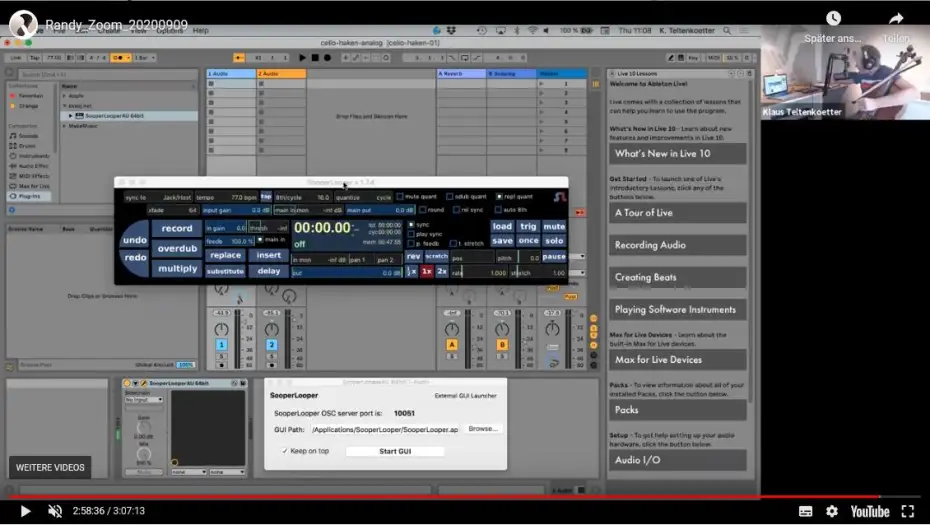Viewport: 930px width, 525px height.
Task: Click the 2x rate button
Action: 442,271
